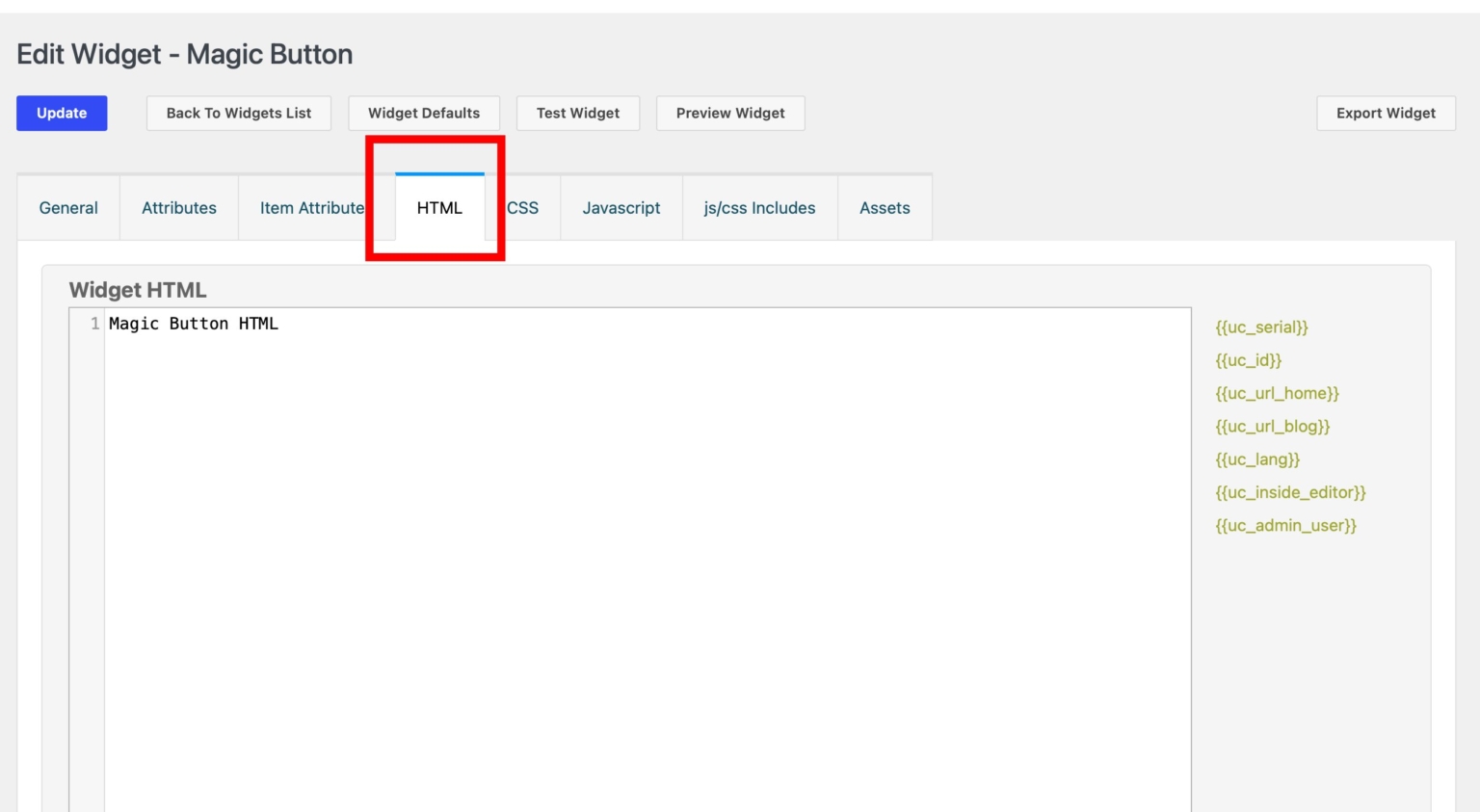Click the 'Widget HTML' heading

[x=138, y=290]
